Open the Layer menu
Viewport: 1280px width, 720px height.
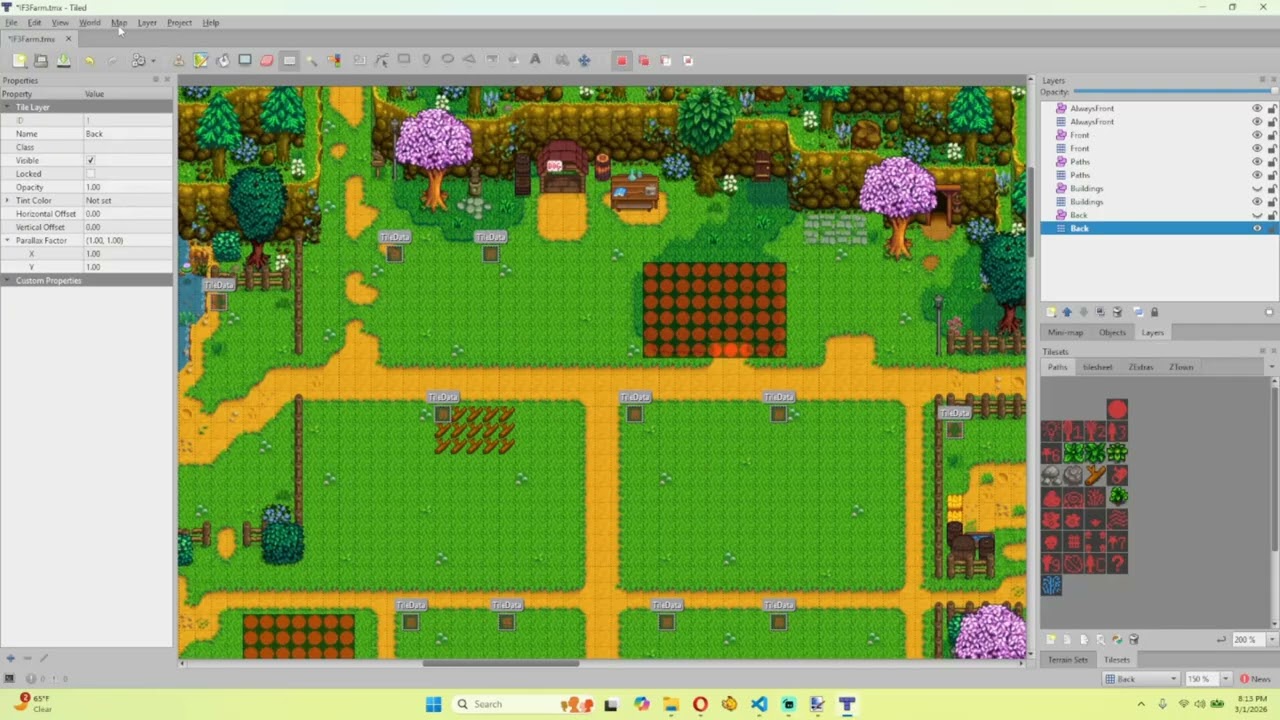coord(147,22)
